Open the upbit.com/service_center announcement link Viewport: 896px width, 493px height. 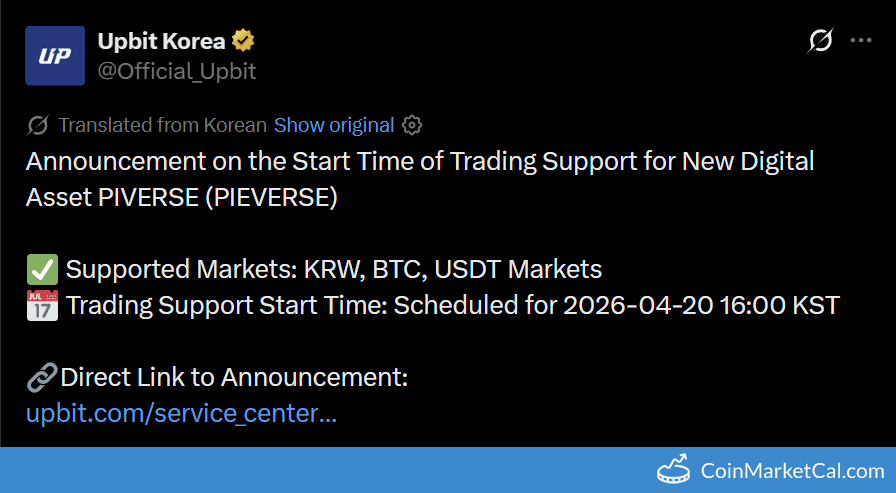click(181, 413)
